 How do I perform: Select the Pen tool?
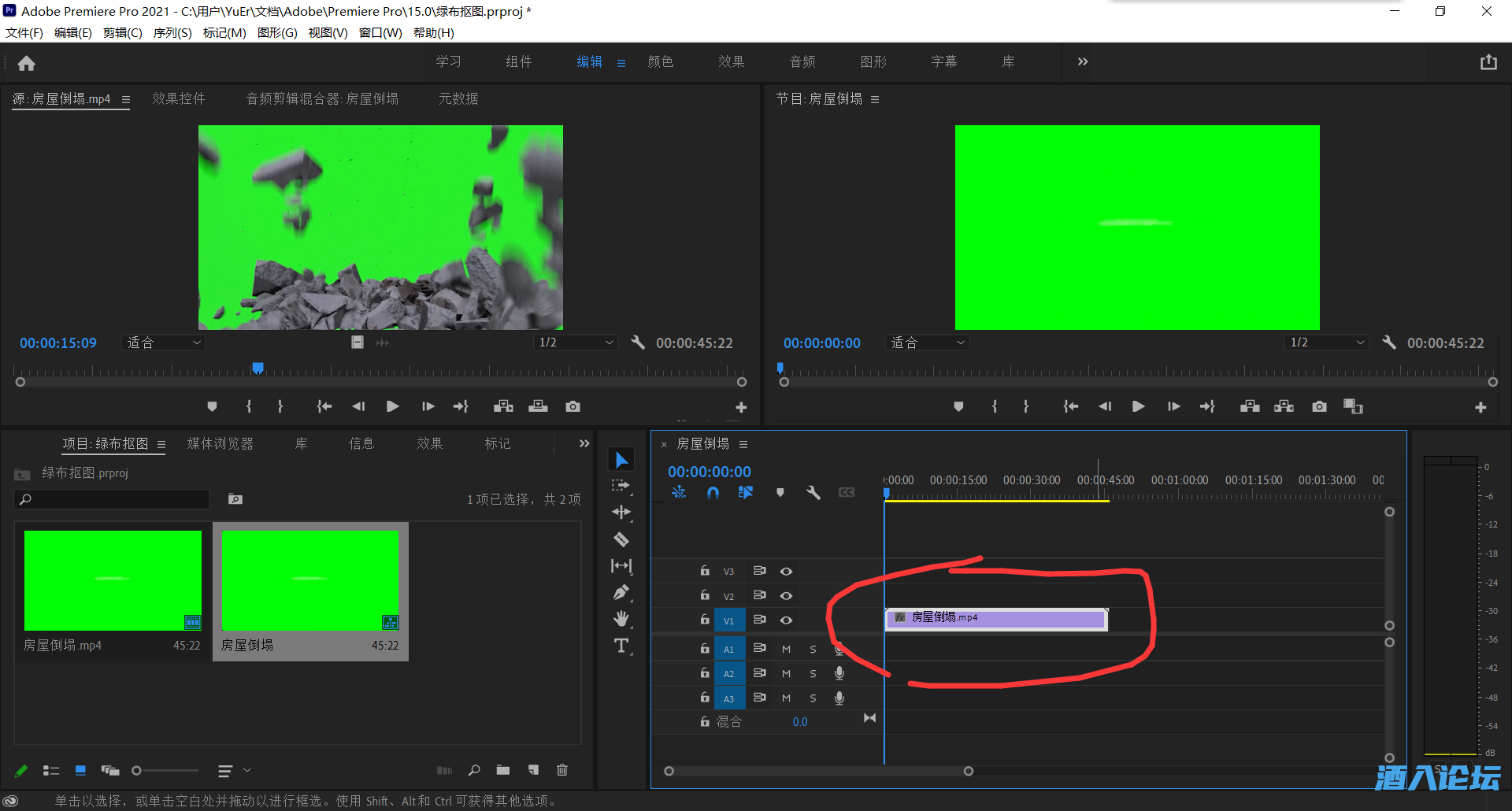coord(621,591)
